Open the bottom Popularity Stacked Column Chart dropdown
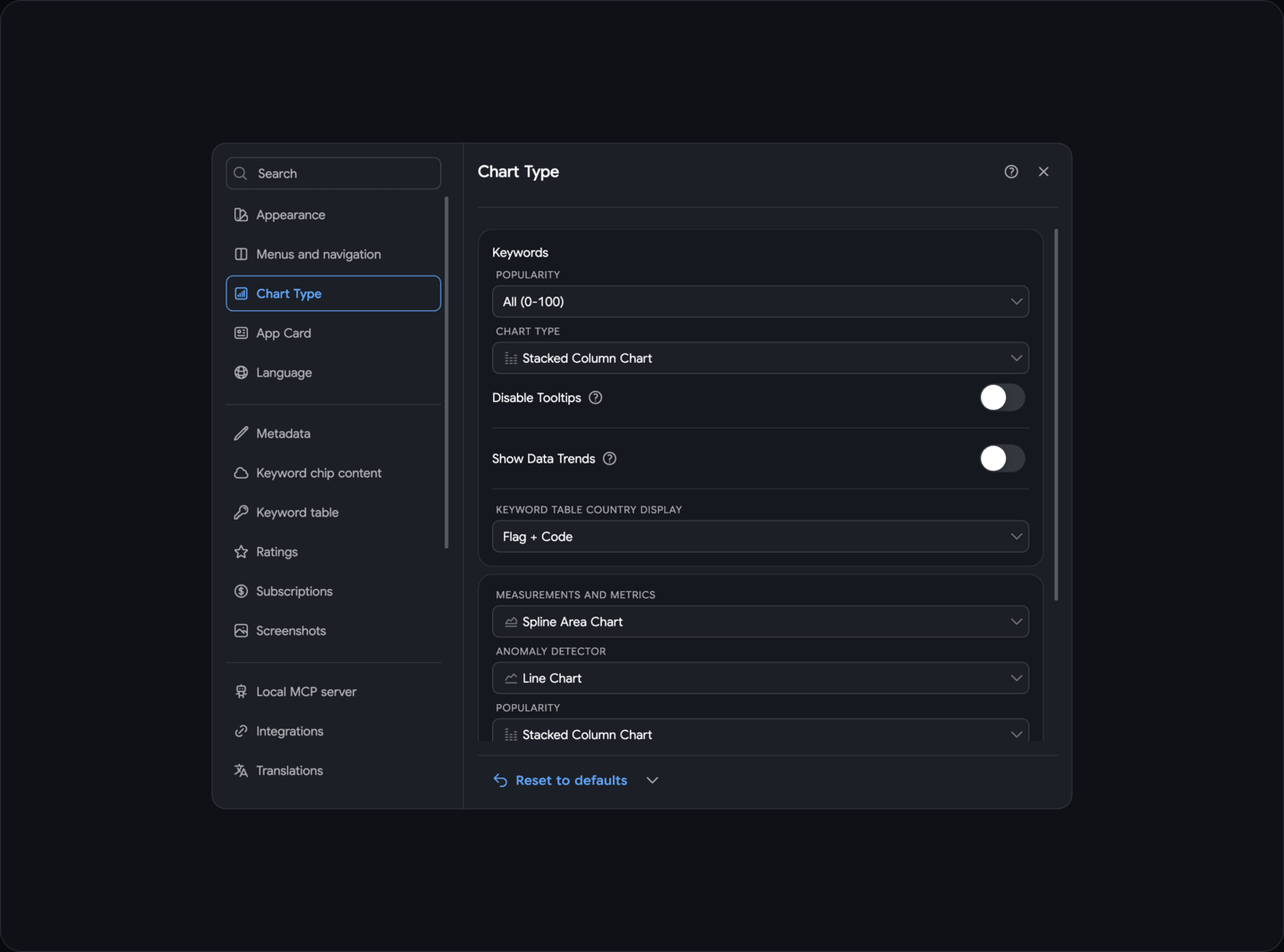 pyautogui.click(x=761, y=731)
